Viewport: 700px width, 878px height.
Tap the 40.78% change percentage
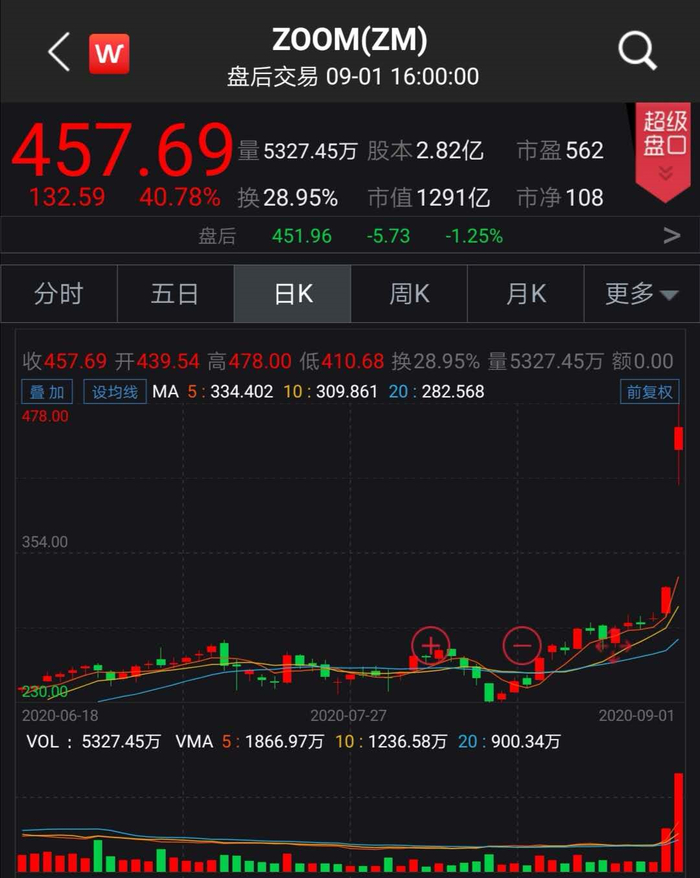pos(180,197)
